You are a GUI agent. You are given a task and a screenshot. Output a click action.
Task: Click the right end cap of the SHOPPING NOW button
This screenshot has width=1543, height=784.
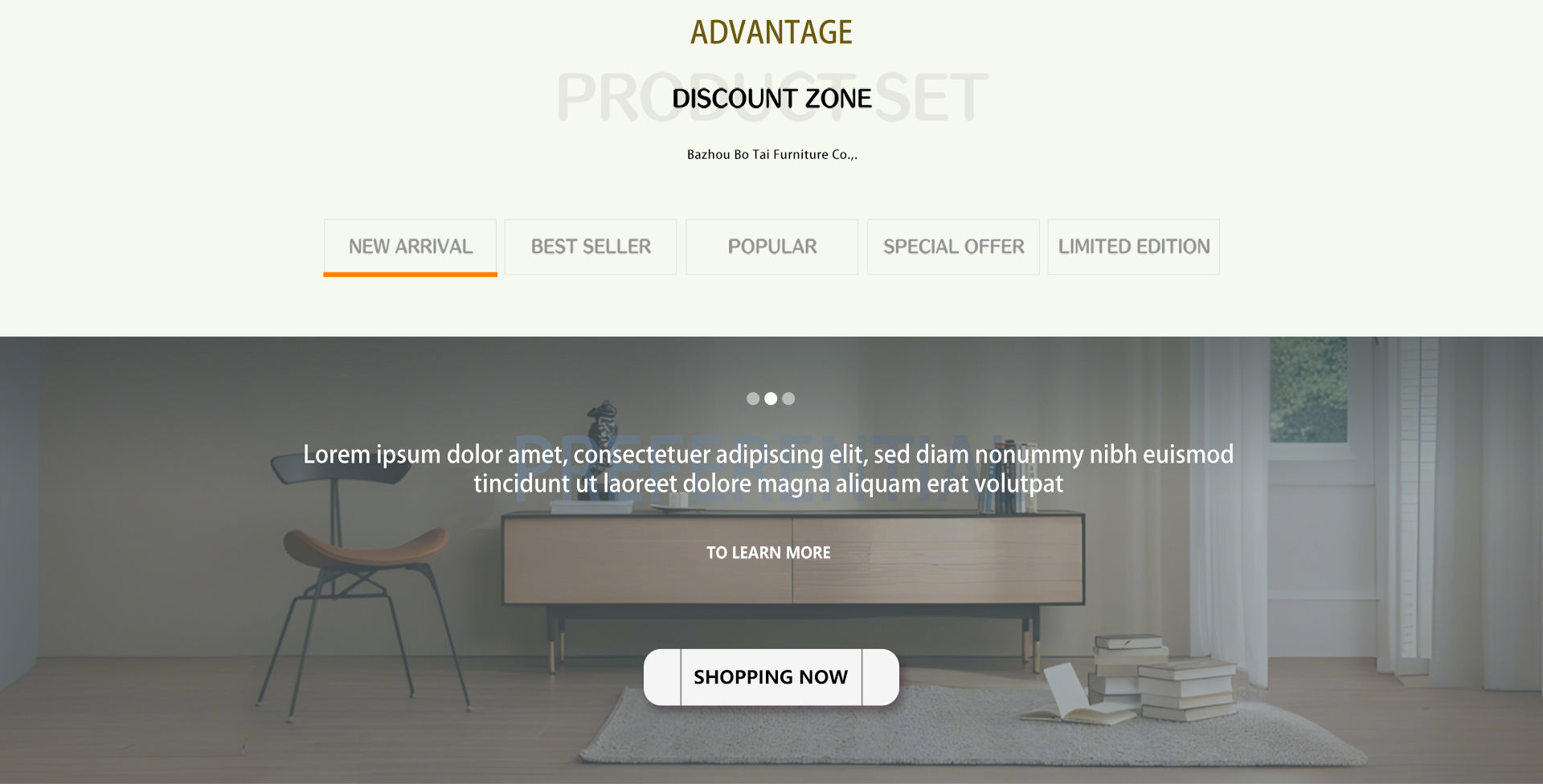(881, 677)
